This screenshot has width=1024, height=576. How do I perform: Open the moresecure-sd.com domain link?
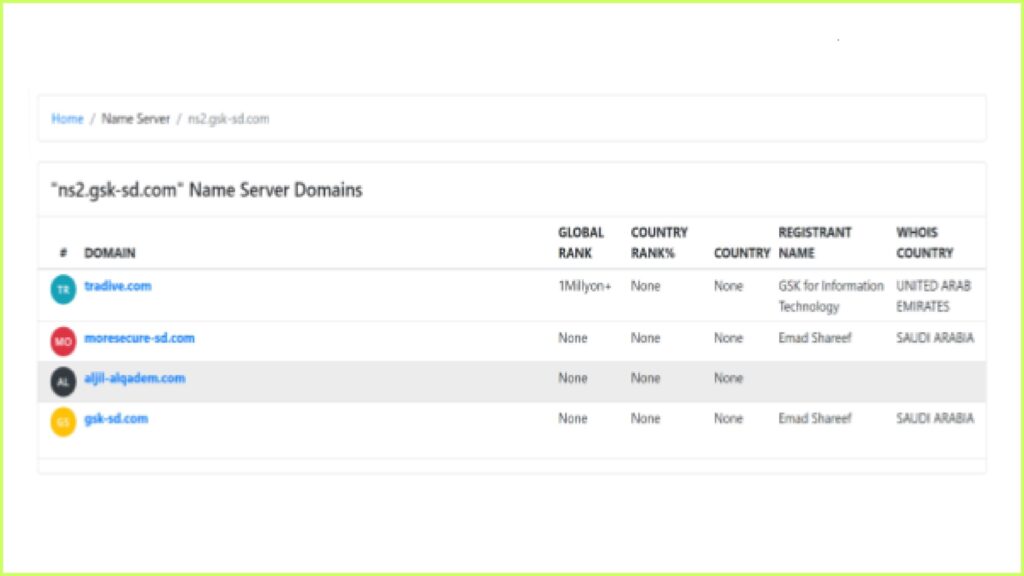point(139,338)
